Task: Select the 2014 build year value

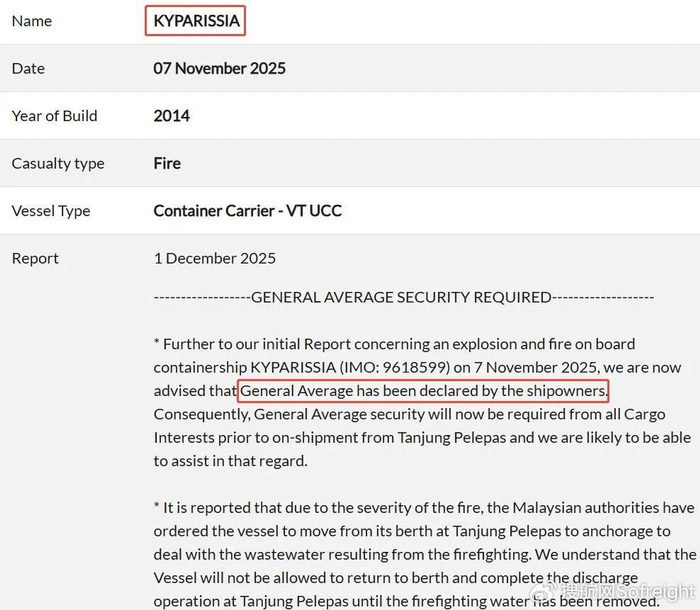Action: coord(171,115)
